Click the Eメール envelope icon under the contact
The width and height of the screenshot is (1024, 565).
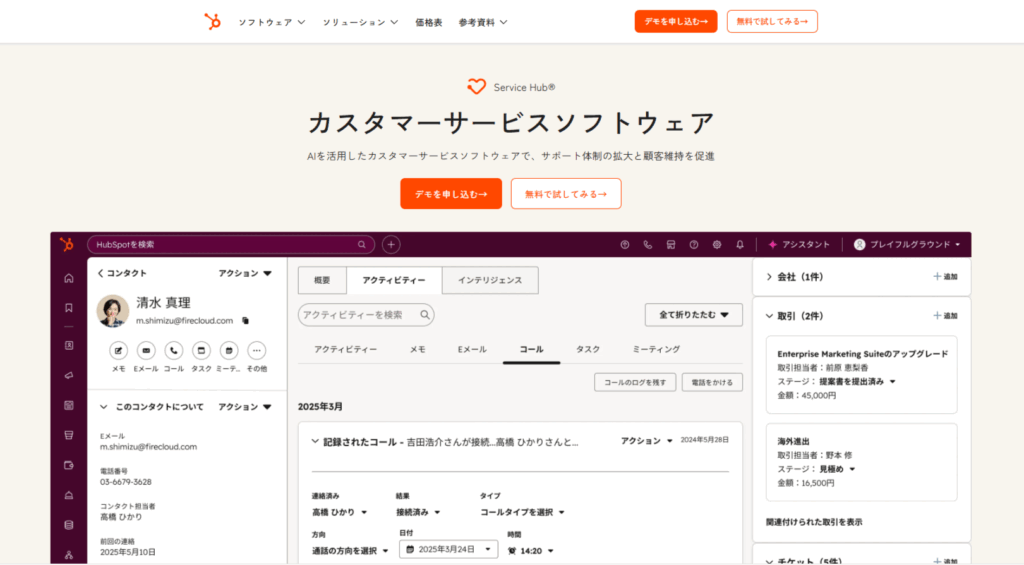pos(146,350)
